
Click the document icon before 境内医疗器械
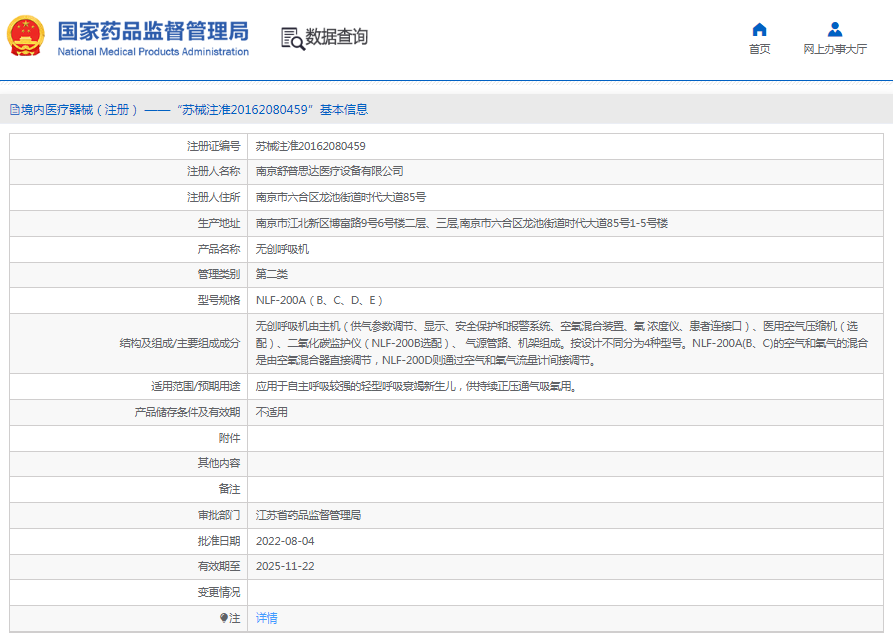(14, 110)
